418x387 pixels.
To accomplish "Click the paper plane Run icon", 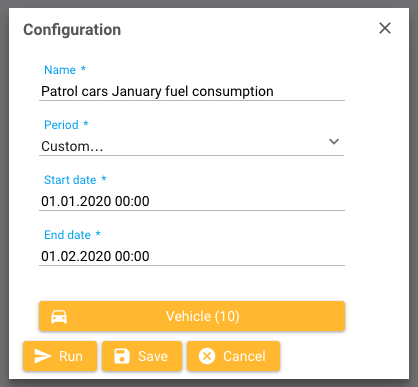I will pos(43,356).
